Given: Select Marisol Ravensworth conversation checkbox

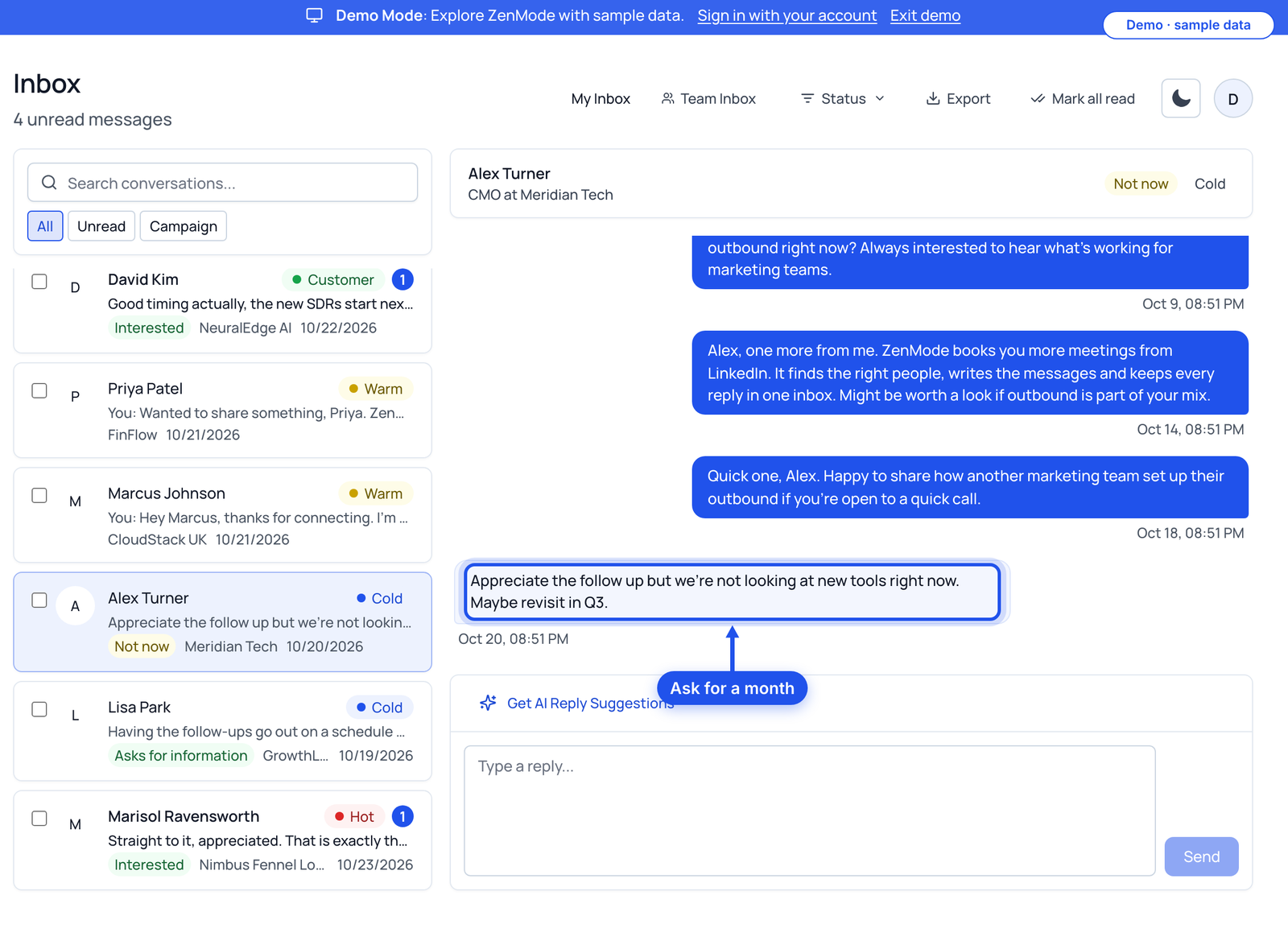Looking at the screenshot, I should [x=39, y=818].
